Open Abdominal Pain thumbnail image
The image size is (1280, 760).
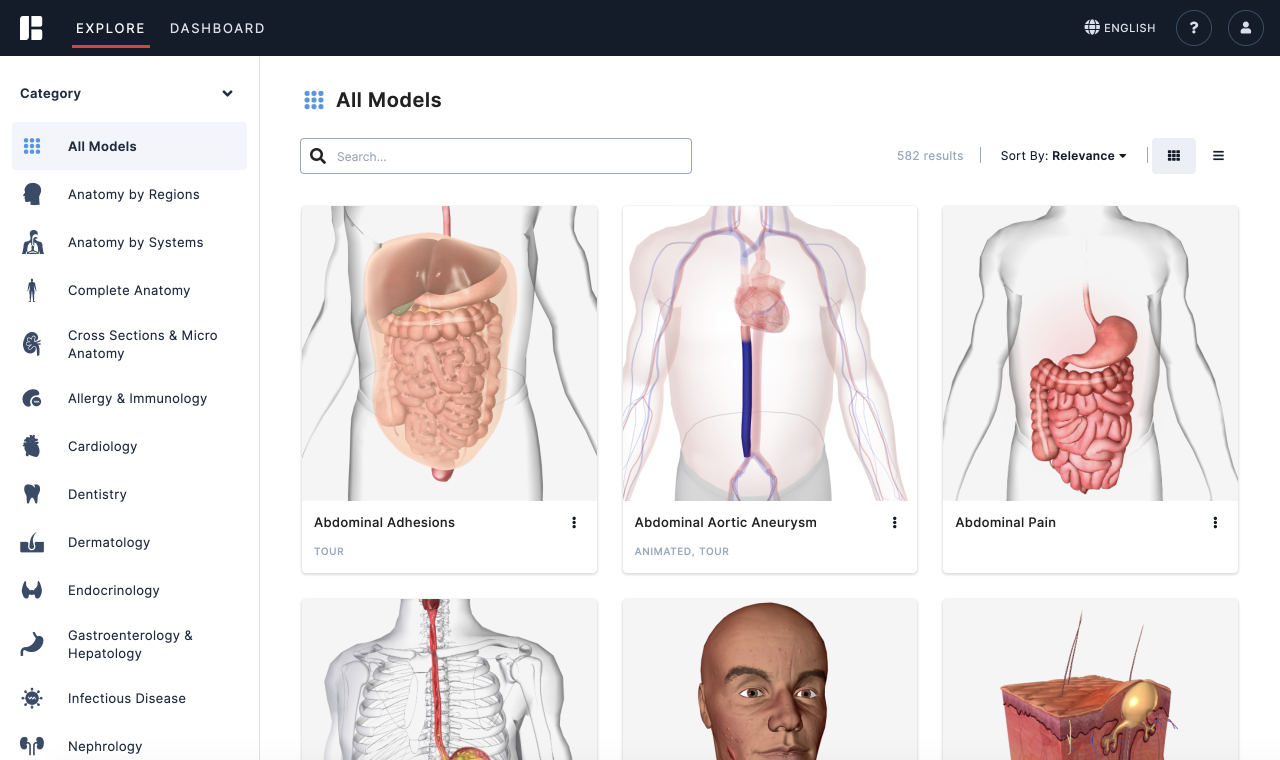(1090, 353)
